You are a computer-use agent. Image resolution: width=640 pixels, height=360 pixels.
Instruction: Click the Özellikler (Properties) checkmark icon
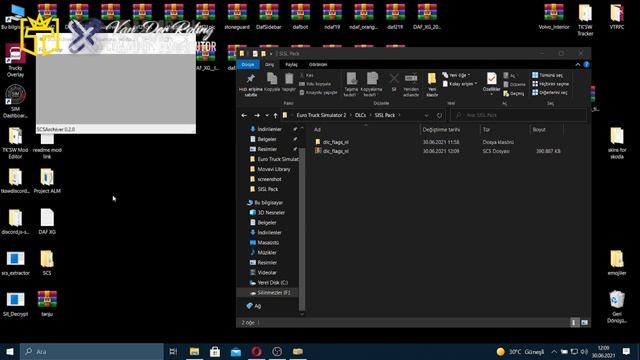point(491,78)
